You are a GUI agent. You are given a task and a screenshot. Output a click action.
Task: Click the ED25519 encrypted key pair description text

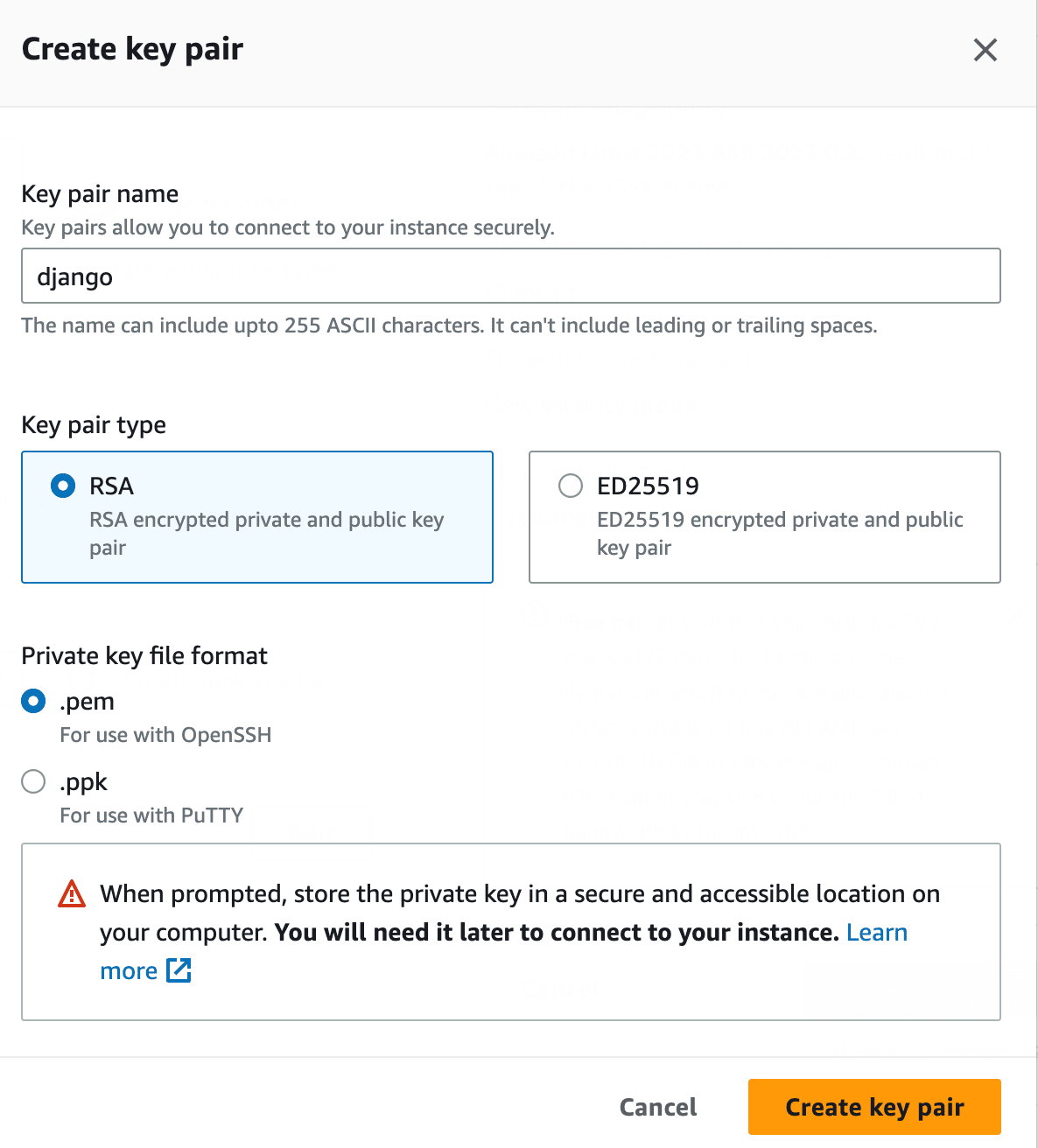click(780, 534)
